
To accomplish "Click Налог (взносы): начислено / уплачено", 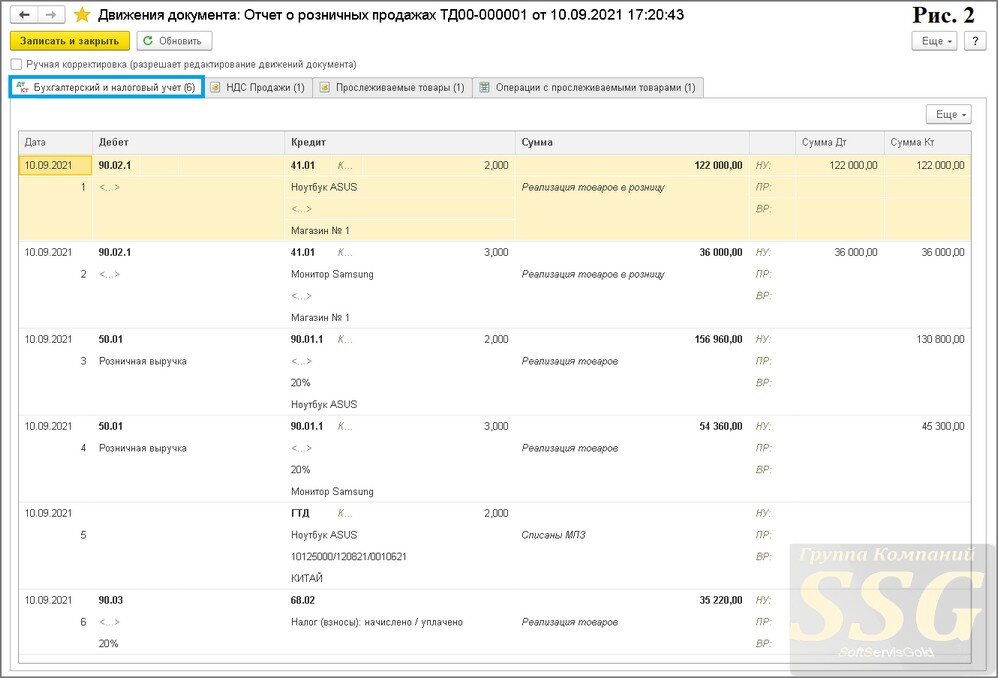I will [377, 622].
